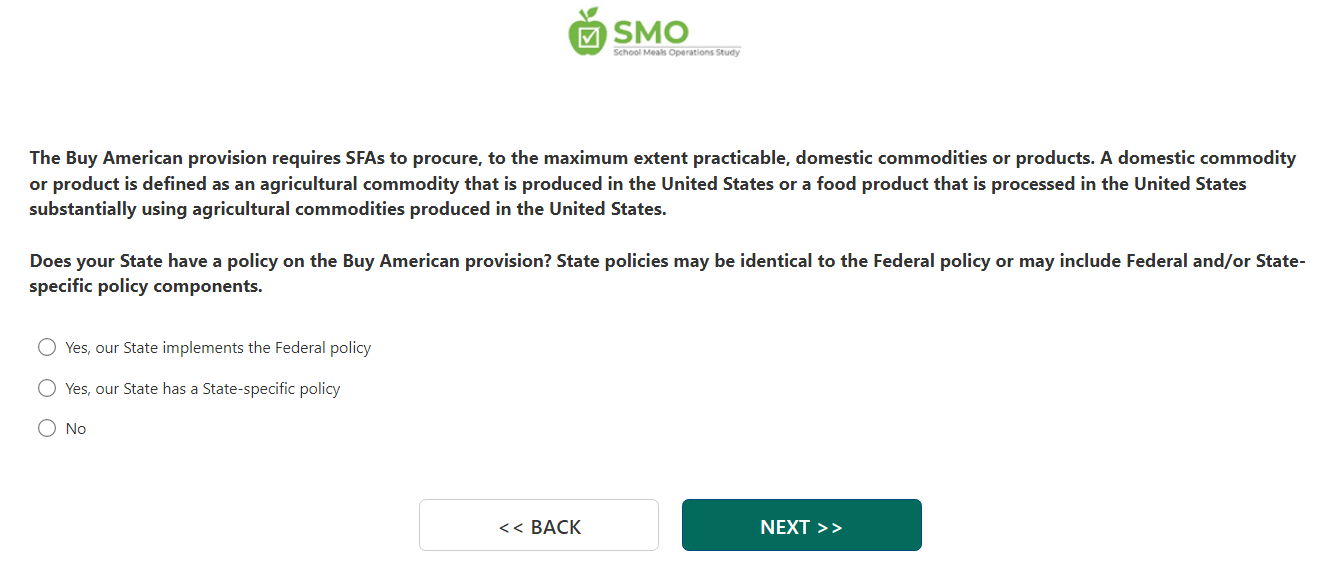This screenshot has width=1326, height=575.
Task: Click the double chevrons on the NEXT button
Action: [830, 527]
